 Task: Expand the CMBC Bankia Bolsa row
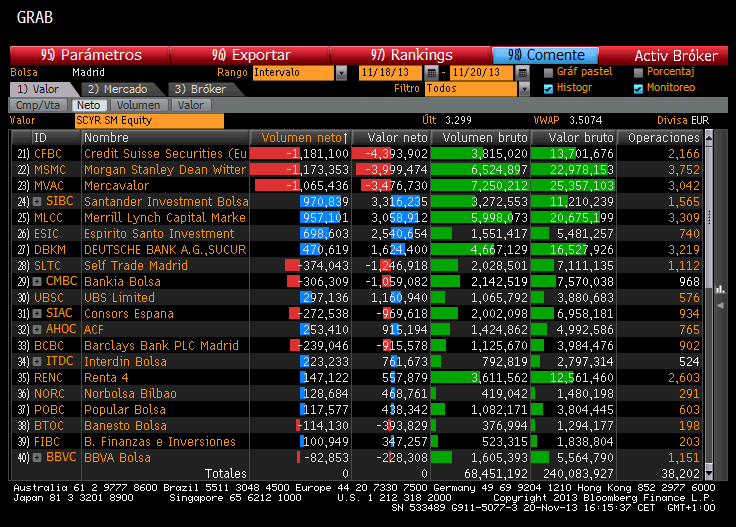(x=37, y=282)
